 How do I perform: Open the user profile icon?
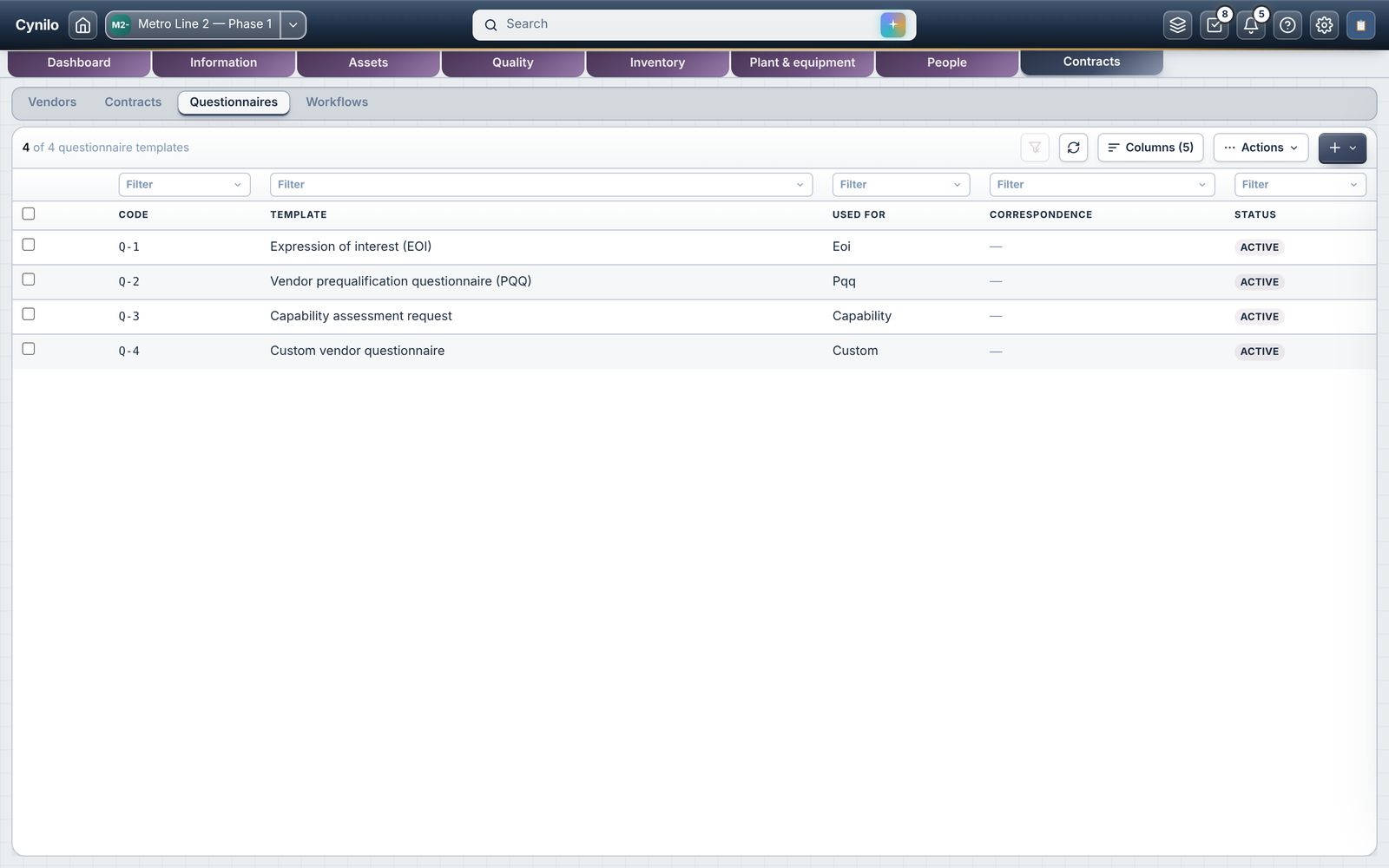[1360, 25]
